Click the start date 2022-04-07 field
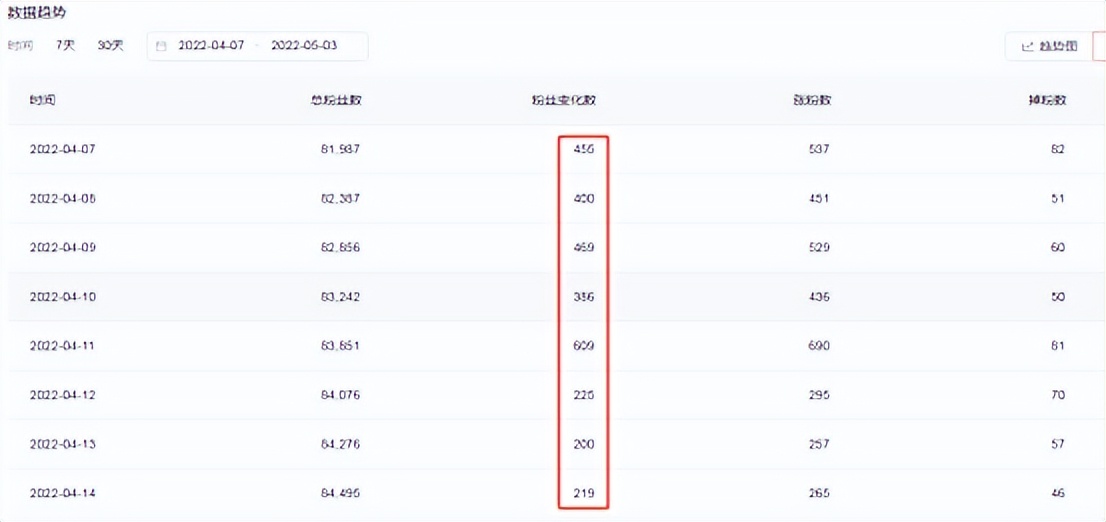 tap(209, 46)
